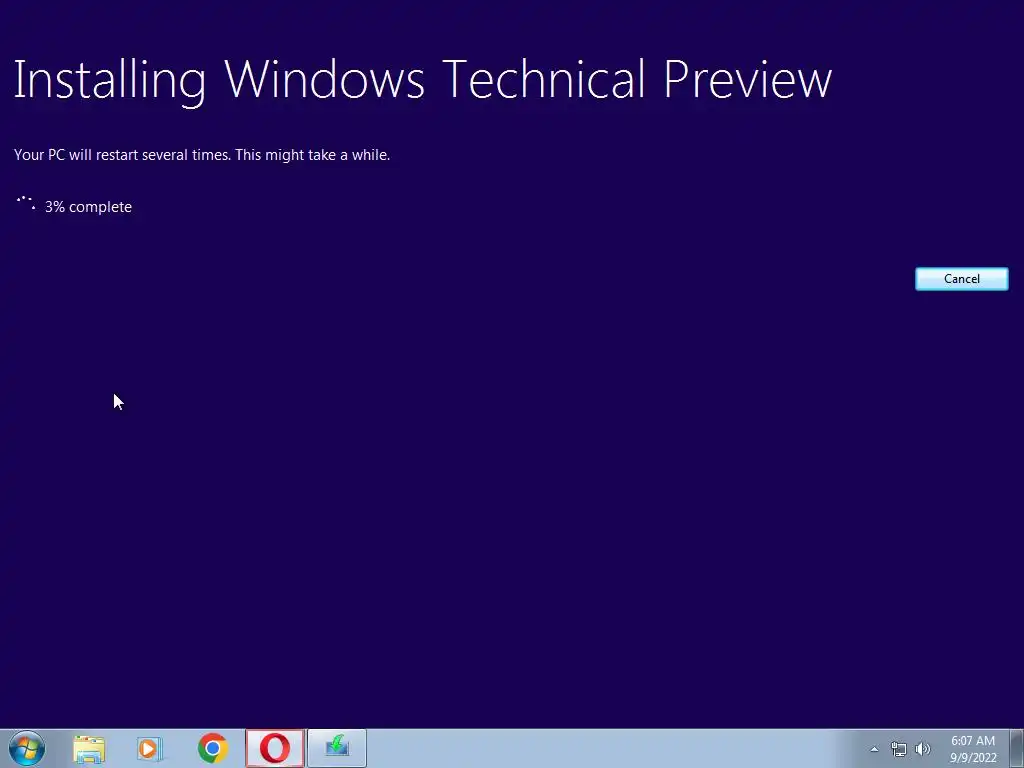Open the clock showing 6:07 AM
This screenshot has width=1024, height=768.
[973, 749]
